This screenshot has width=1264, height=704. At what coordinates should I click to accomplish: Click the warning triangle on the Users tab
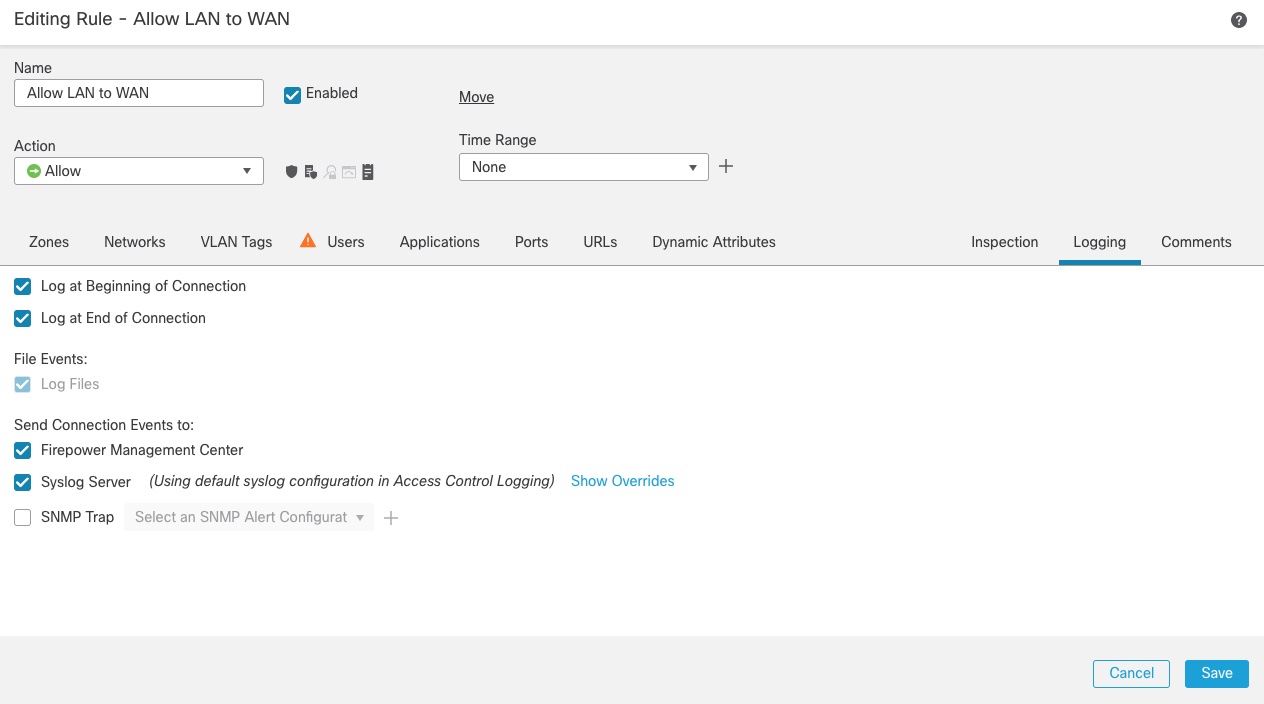click(x=307, y=240)
